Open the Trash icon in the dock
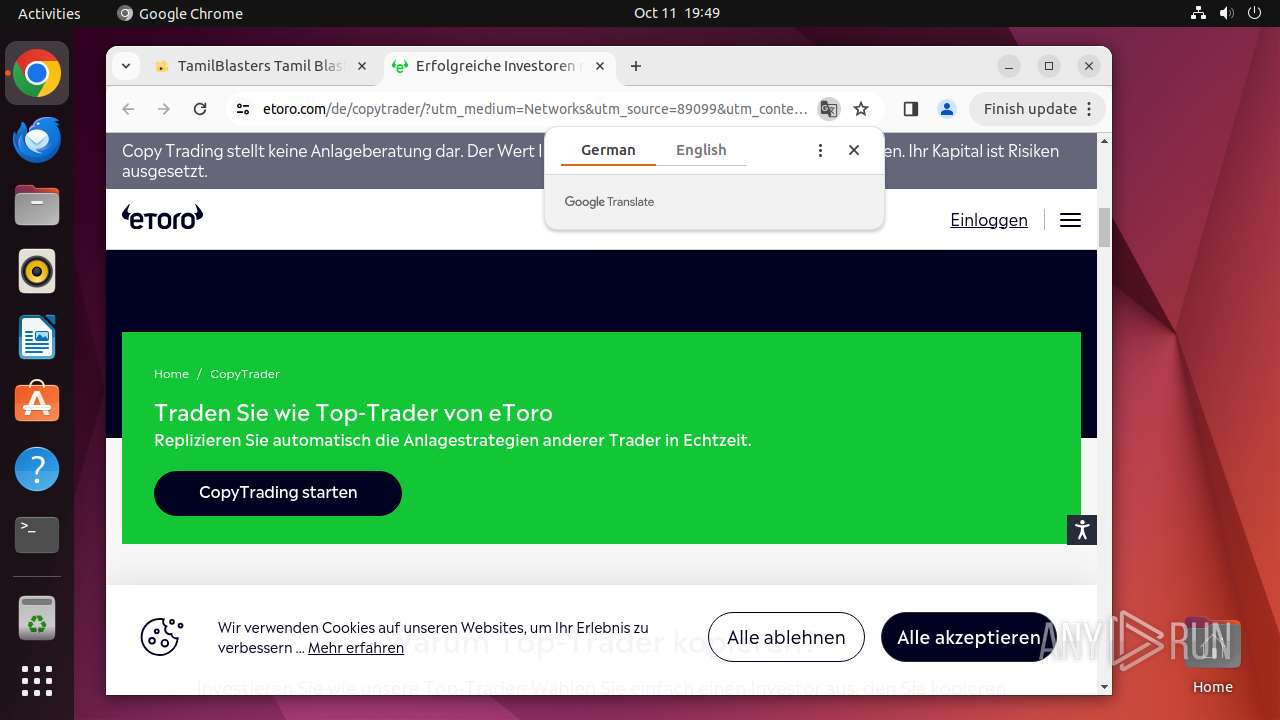1280x720 pixels. point(37,618)
